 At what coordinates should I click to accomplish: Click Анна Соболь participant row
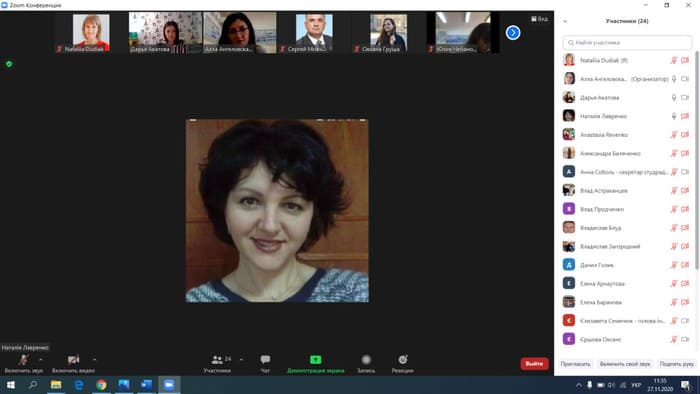[x=626, y=172]
